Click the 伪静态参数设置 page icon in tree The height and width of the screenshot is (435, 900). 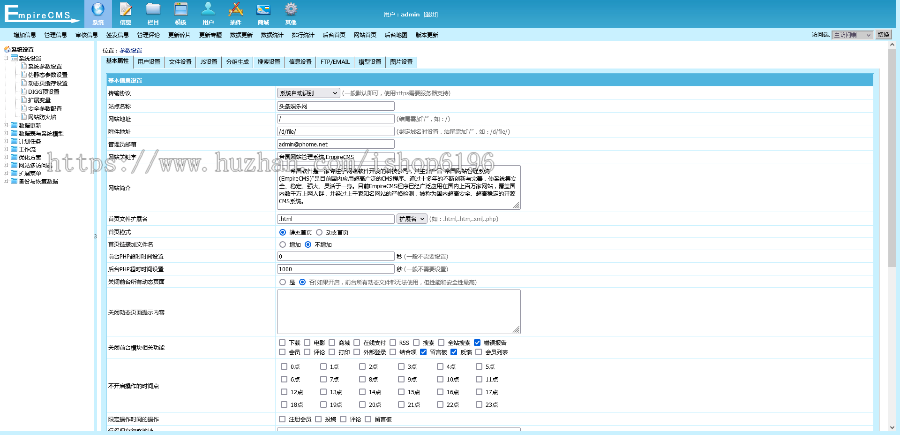pos(24,75)
